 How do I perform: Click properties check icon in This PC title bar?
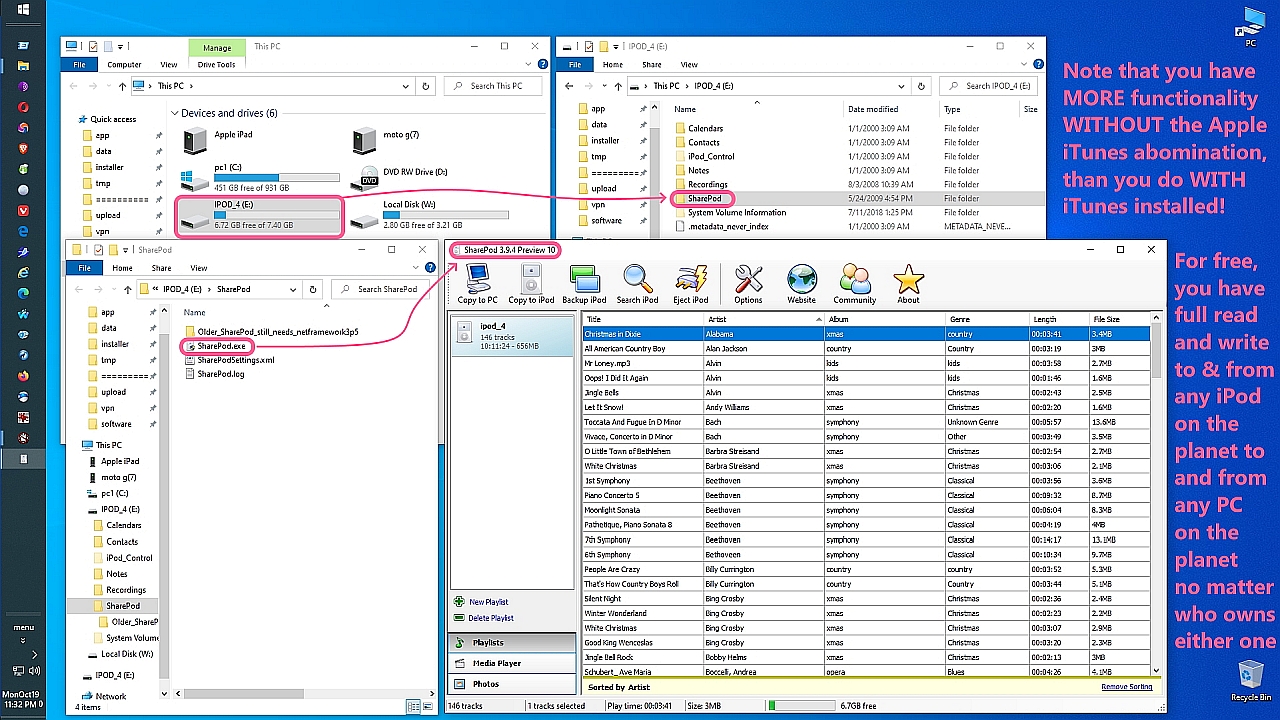tap(93, 46)
